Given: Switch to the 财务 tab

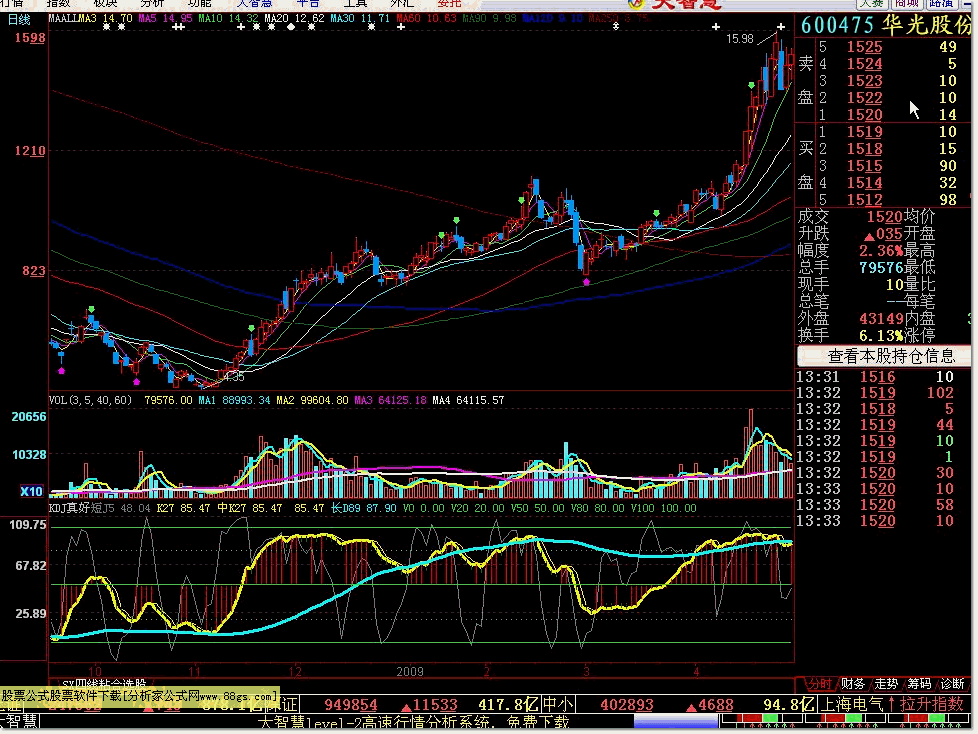Looking at the screenshot, I should tap(853, 684).
